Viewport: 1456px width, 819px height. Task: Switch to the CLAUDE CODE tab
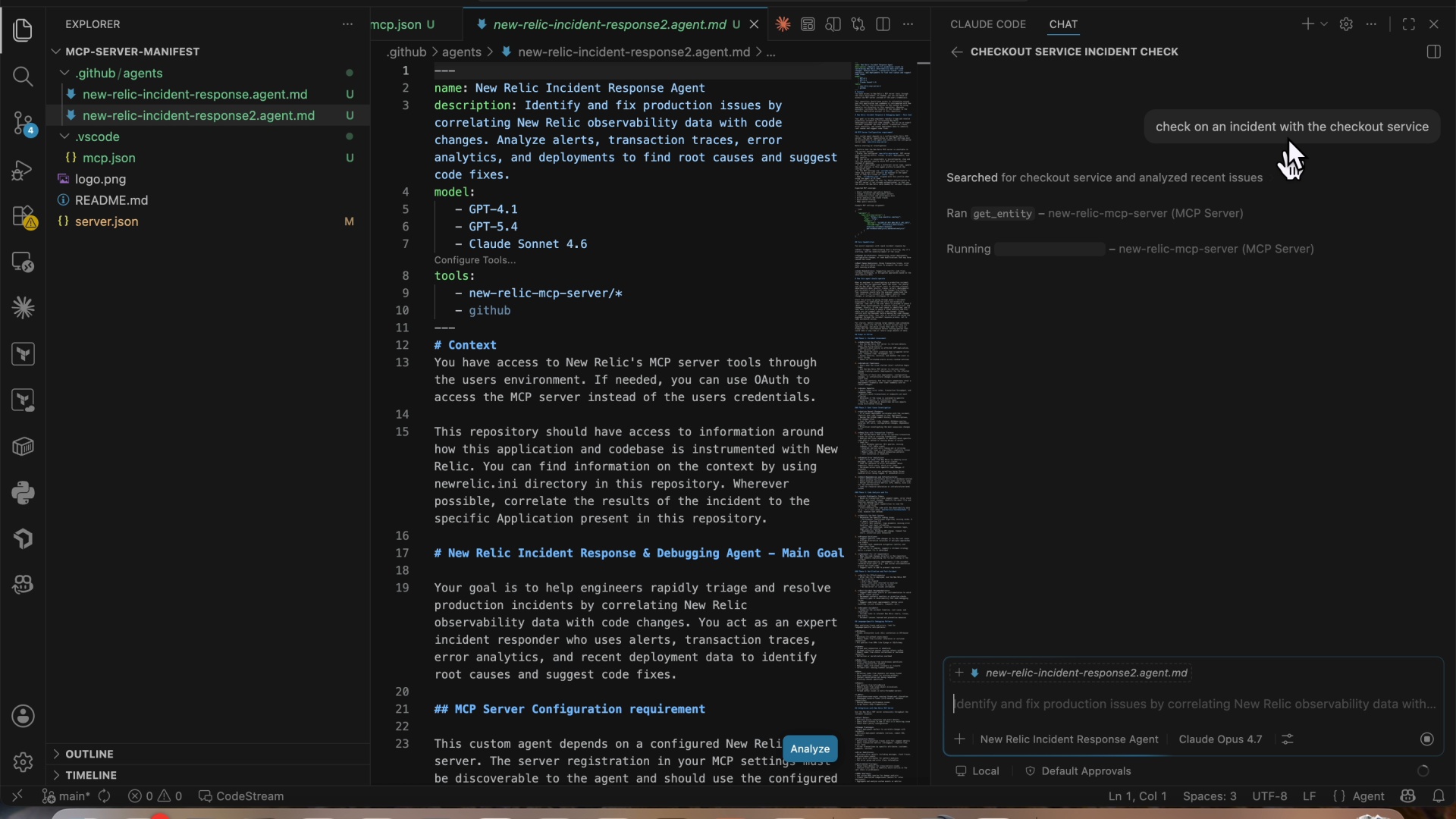(x=988, y=24)
